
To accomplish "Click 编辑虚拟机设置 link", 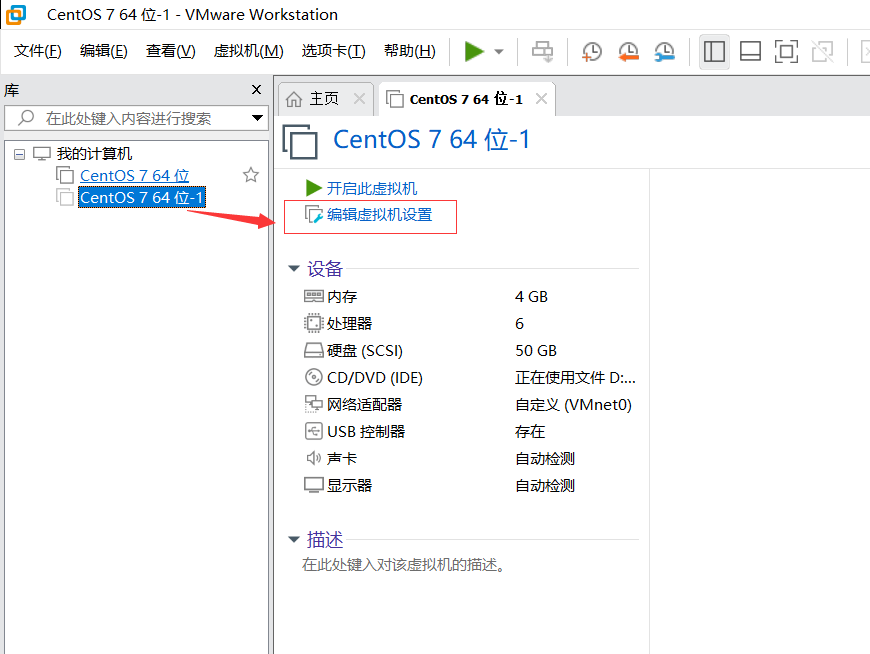I will coord(379,215).
